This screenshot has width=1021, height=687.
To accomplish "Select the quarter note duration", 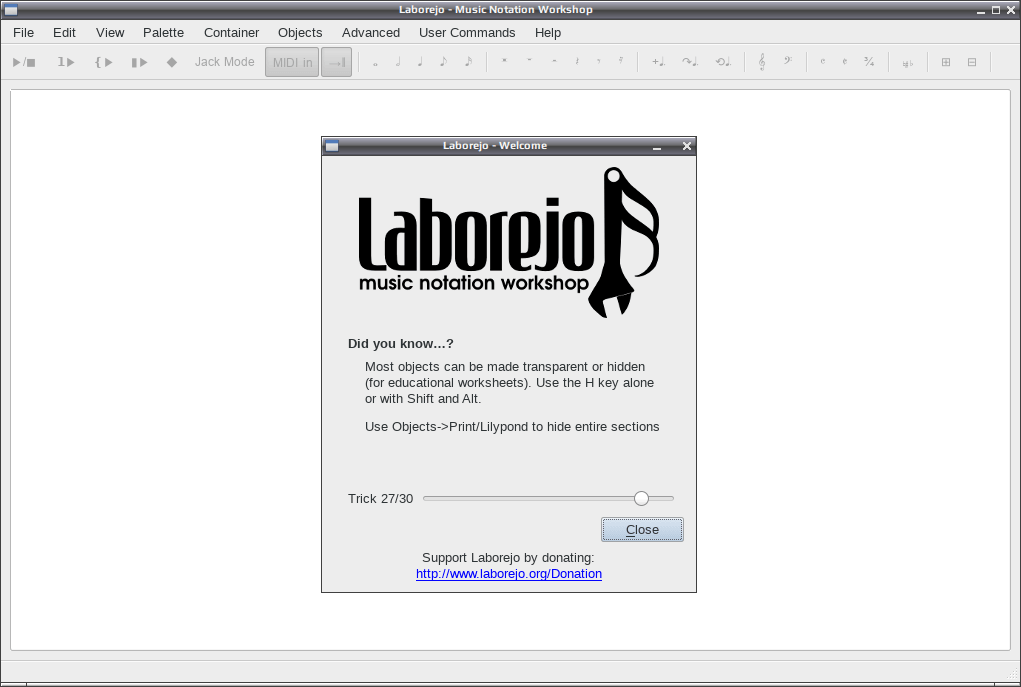I will (420, 62).
